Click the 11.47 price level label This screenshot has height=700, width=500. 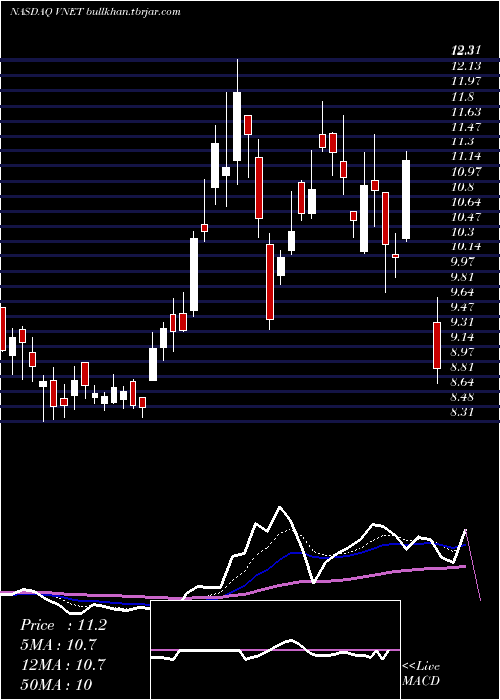click(x=466, y=127)
